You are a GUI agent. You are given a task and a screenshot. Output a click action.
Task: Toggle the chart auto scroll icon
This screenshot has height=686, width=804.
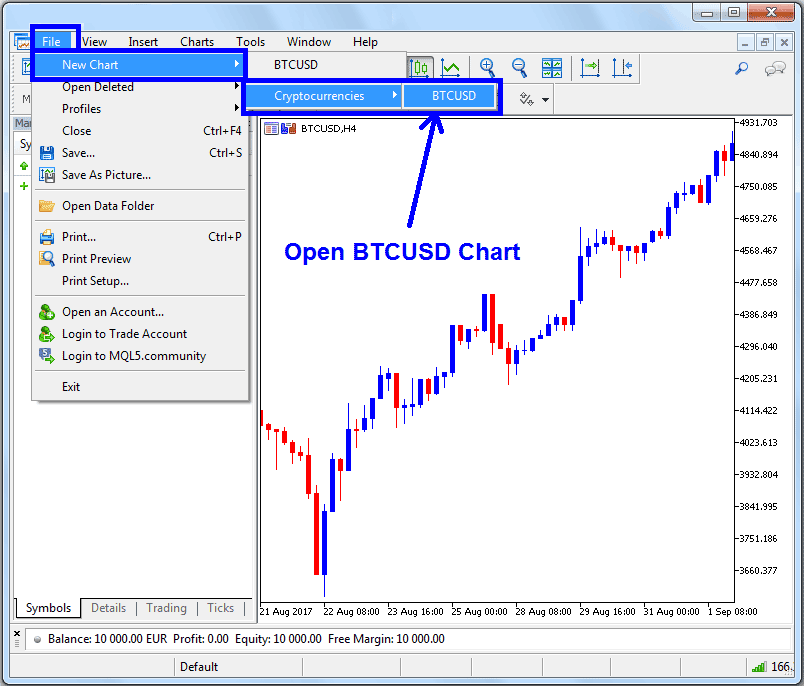tap(590, 68)
